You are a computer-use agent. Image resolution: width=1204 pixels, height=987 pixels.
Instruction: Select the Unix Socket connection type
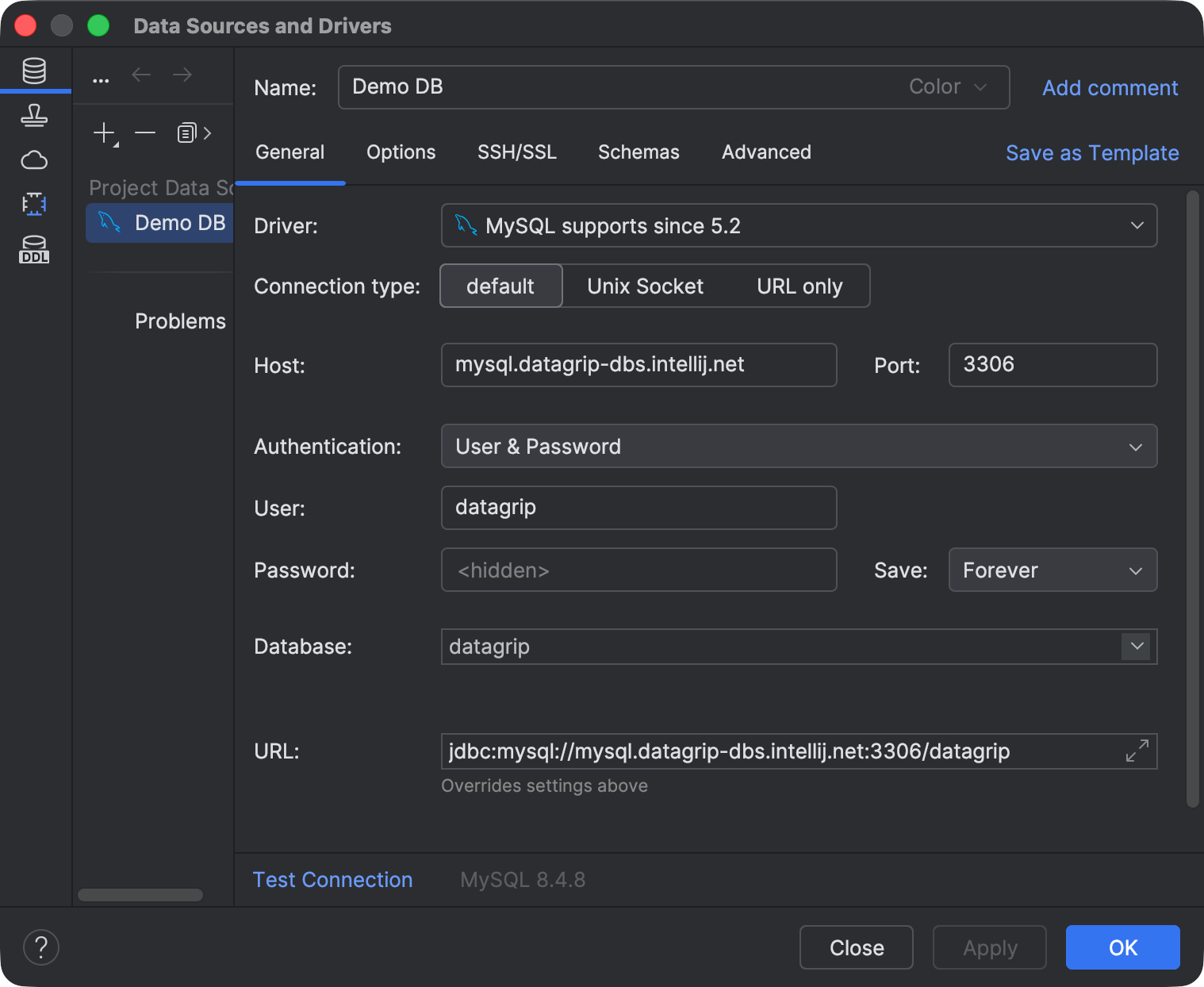tap(645, 286)
